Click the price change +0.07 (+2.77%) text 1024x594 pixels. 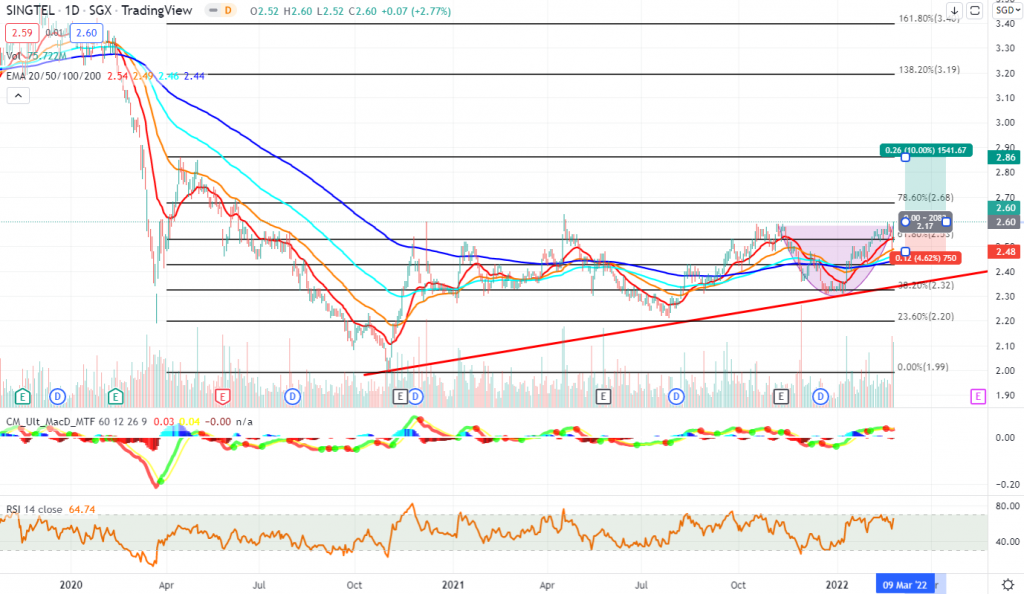click(x=415, y=11)
